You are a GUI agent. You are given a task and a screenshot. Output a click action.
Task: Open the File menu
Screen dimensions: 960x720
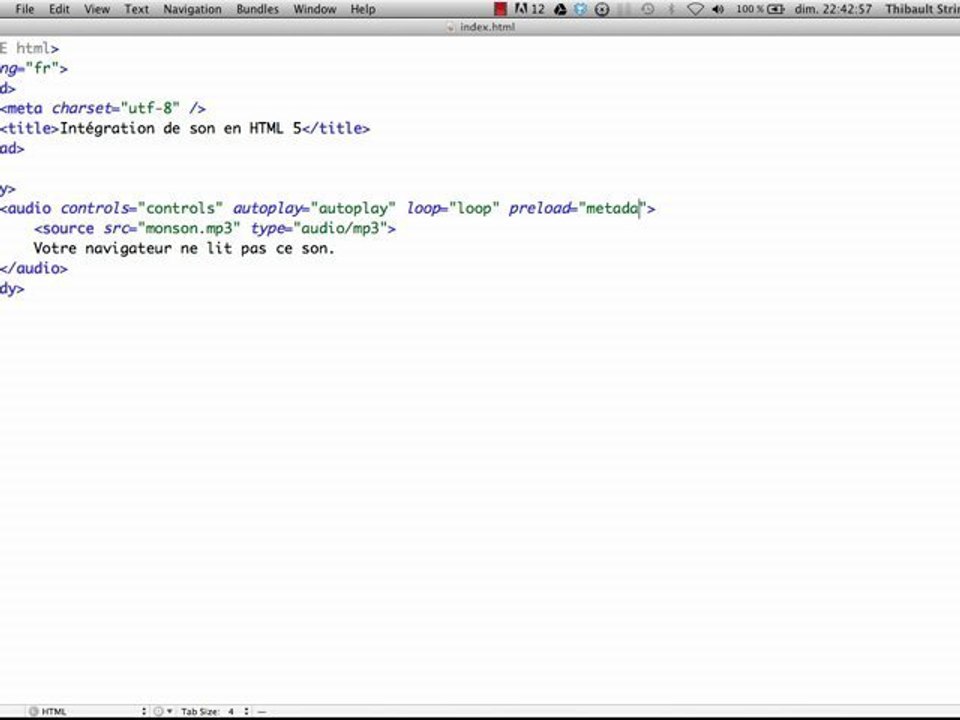click(x=24, y=9)
